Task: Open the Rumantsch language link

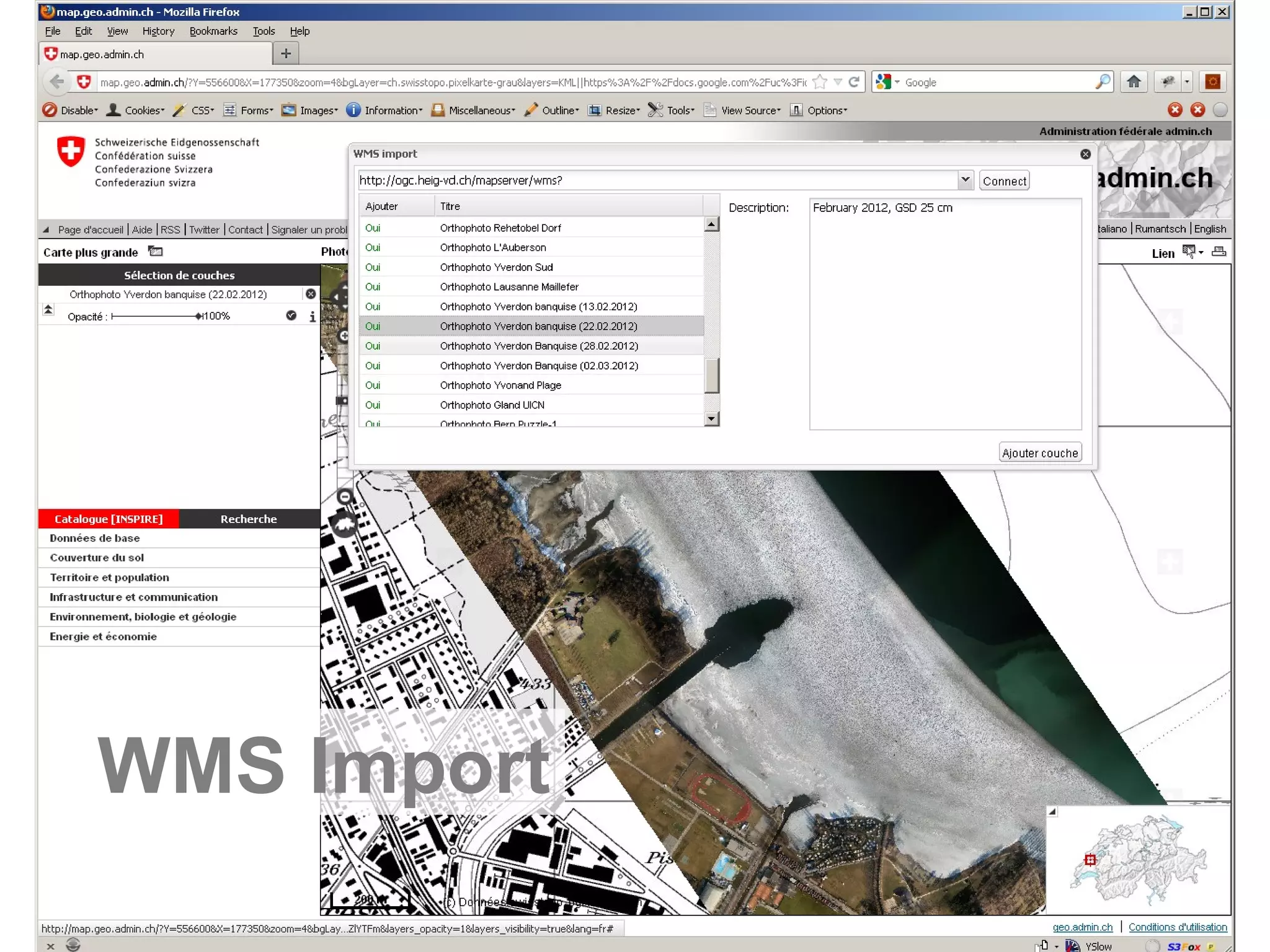Action: tap(1160, 229)
